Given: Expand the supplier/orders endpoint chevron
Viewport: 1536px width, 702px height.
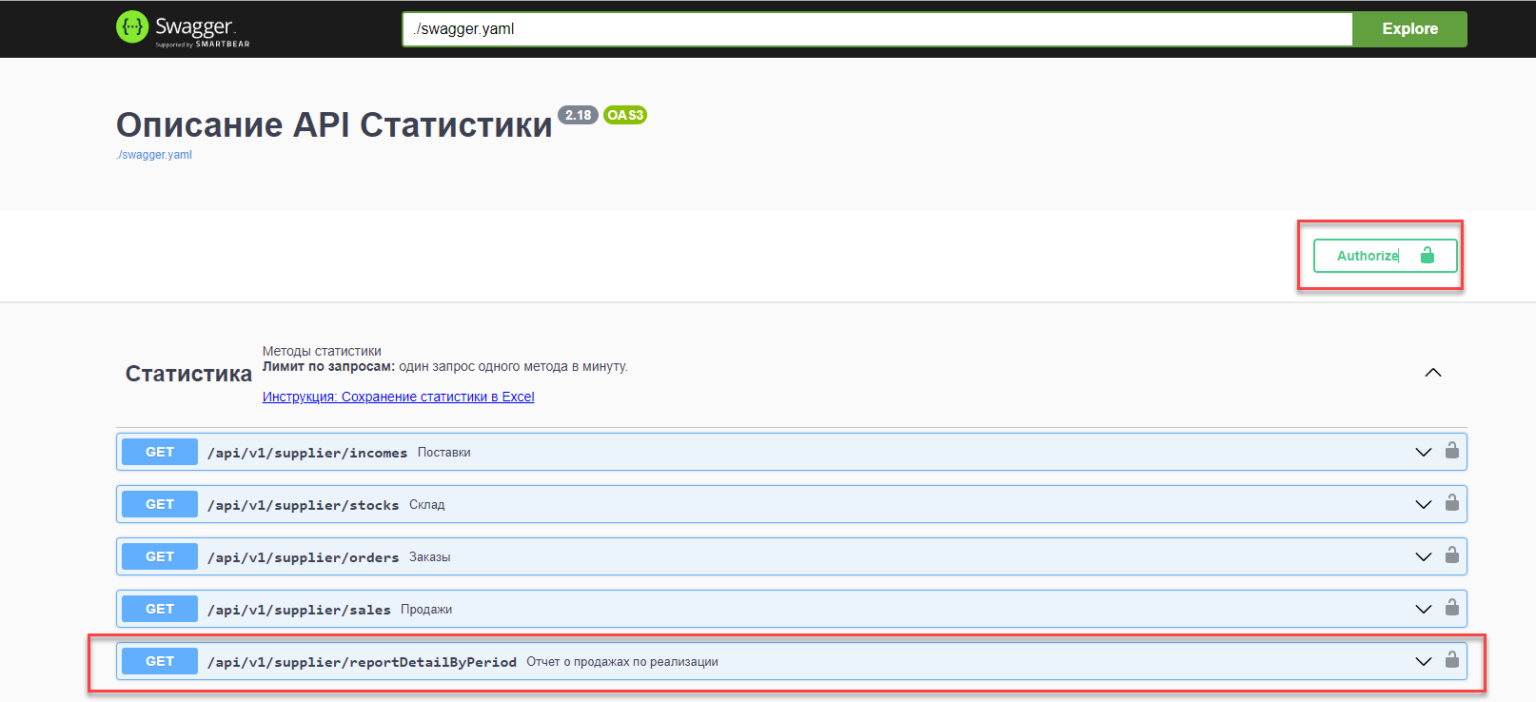Looking at the screenshot, I should pos(1423,556).
